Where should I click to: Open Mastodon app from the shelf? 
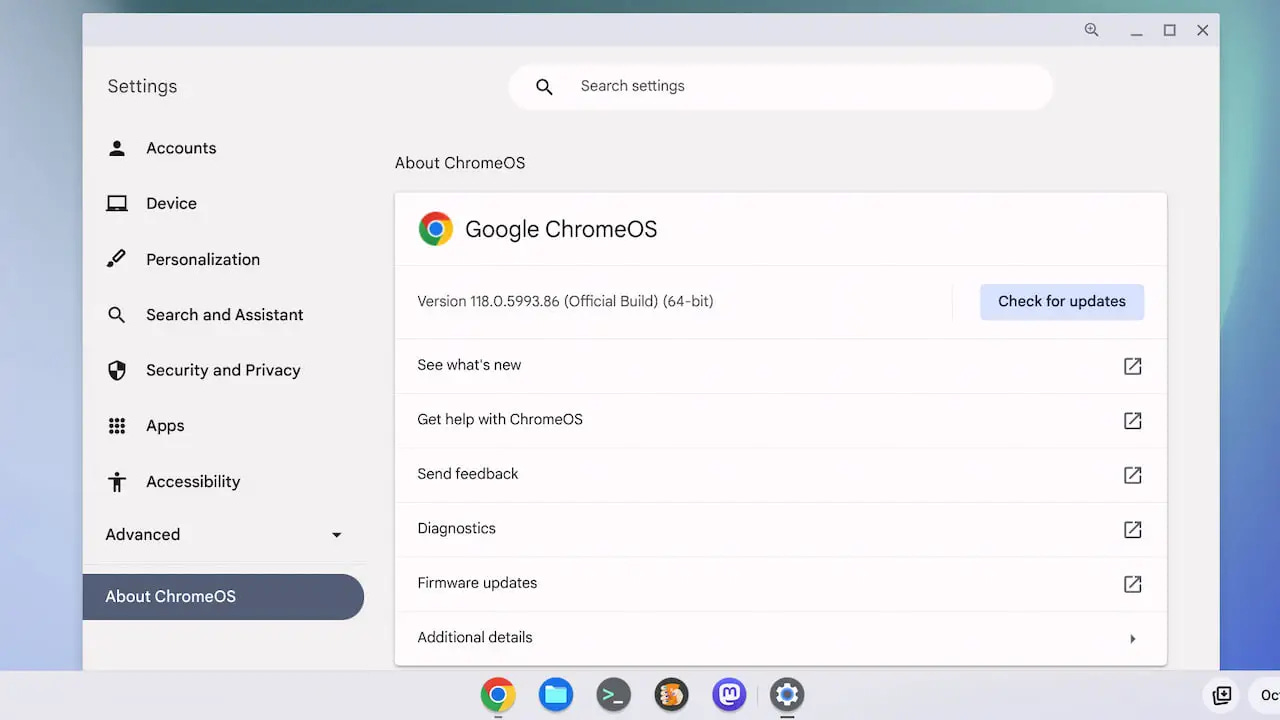tap(729, 694)
